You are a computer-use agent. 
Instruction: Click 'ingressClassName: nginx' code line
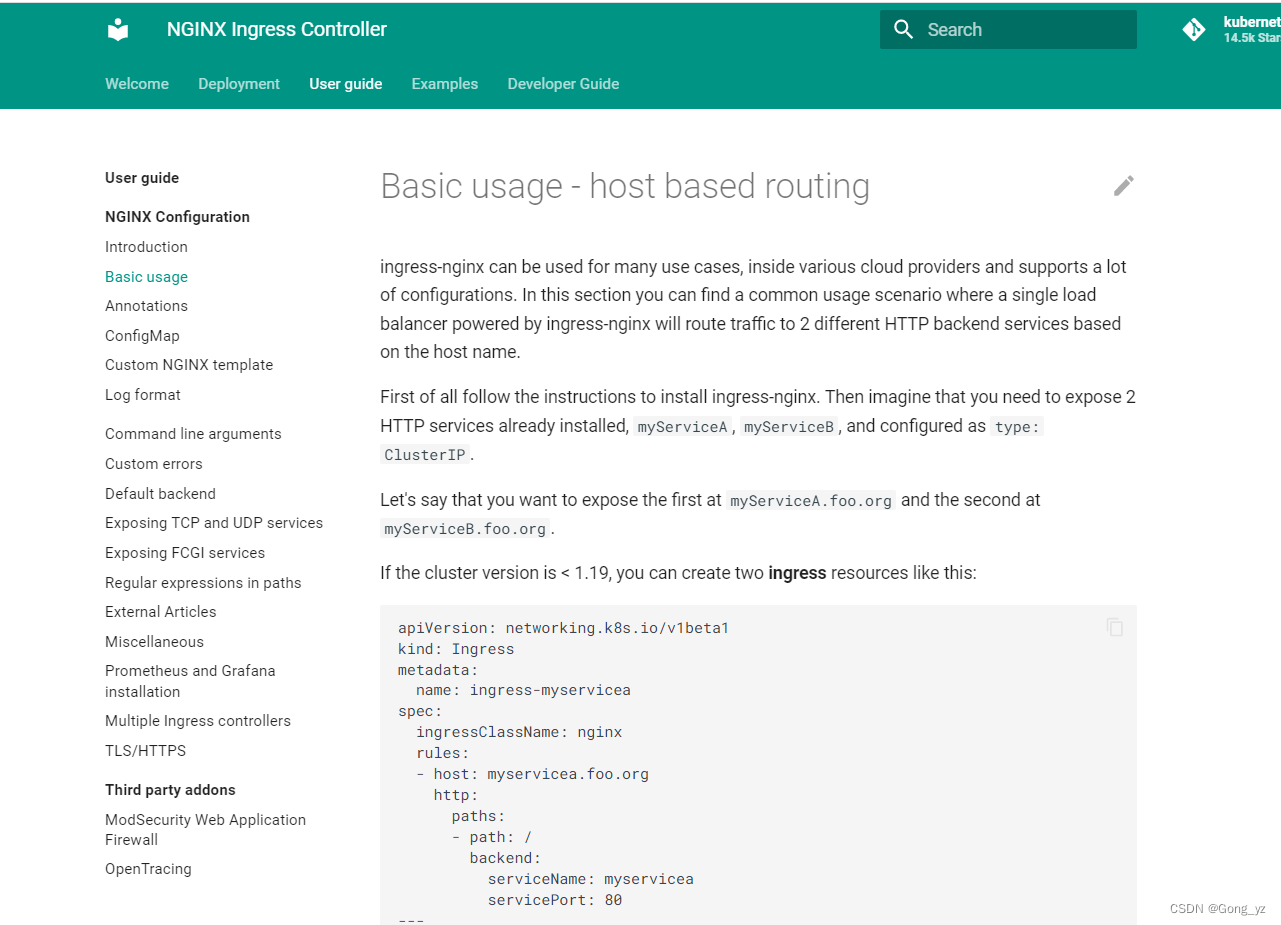[519, 732]
